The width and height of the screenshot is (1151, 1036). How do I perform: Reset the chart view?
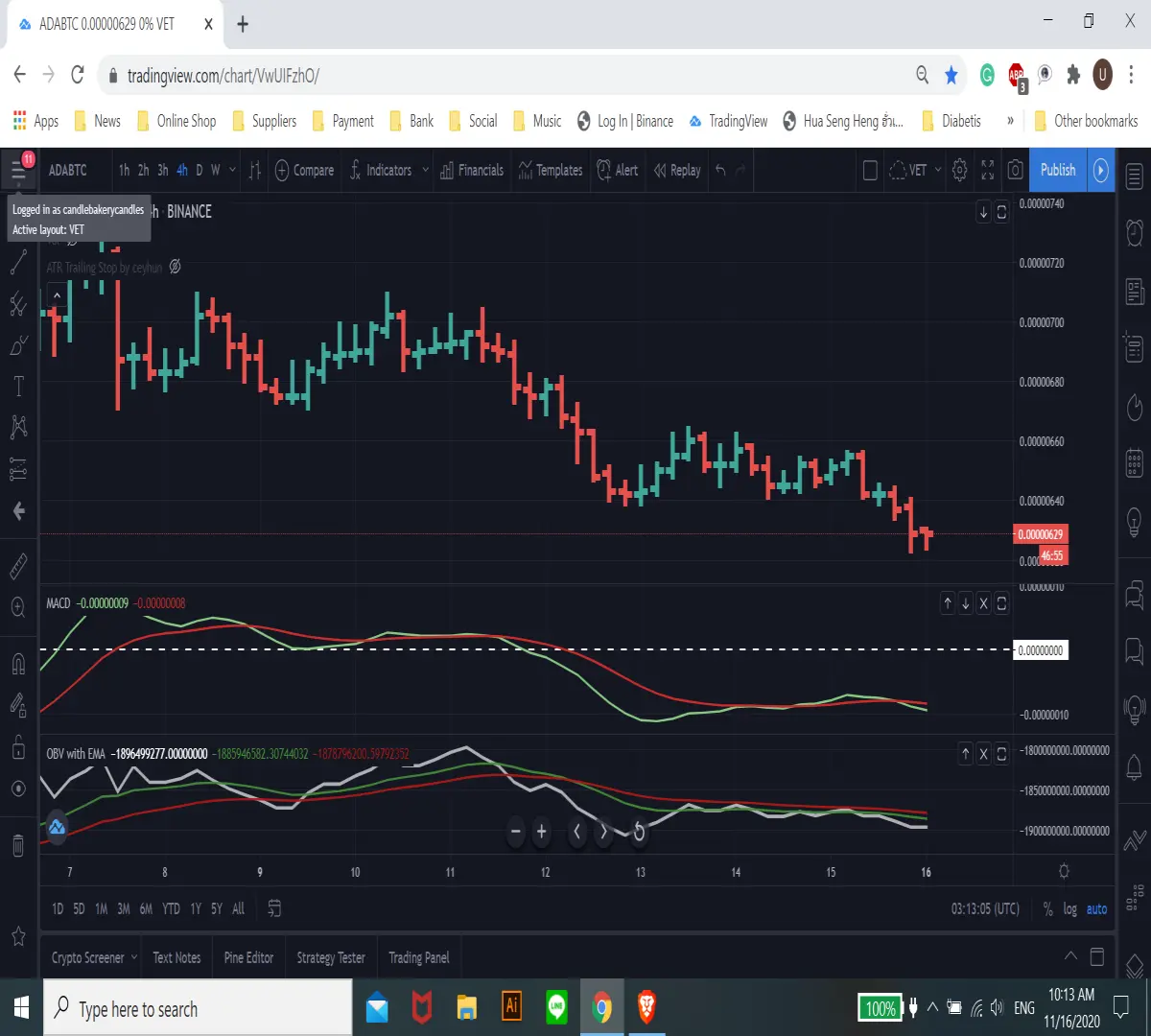tap(639, 832)
